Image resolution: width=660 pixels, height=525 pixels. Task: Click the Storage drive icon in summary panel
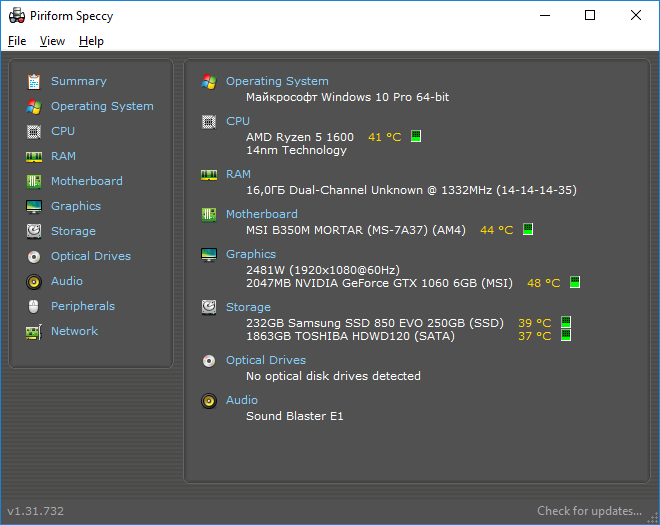[209, 307]
